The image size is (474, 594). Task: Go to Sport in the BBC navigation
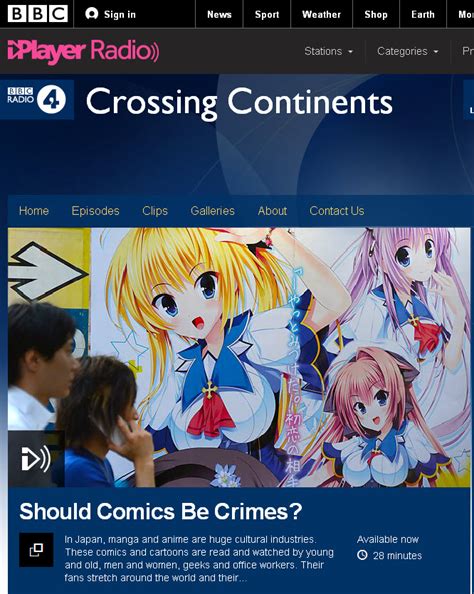coord(267,14)
